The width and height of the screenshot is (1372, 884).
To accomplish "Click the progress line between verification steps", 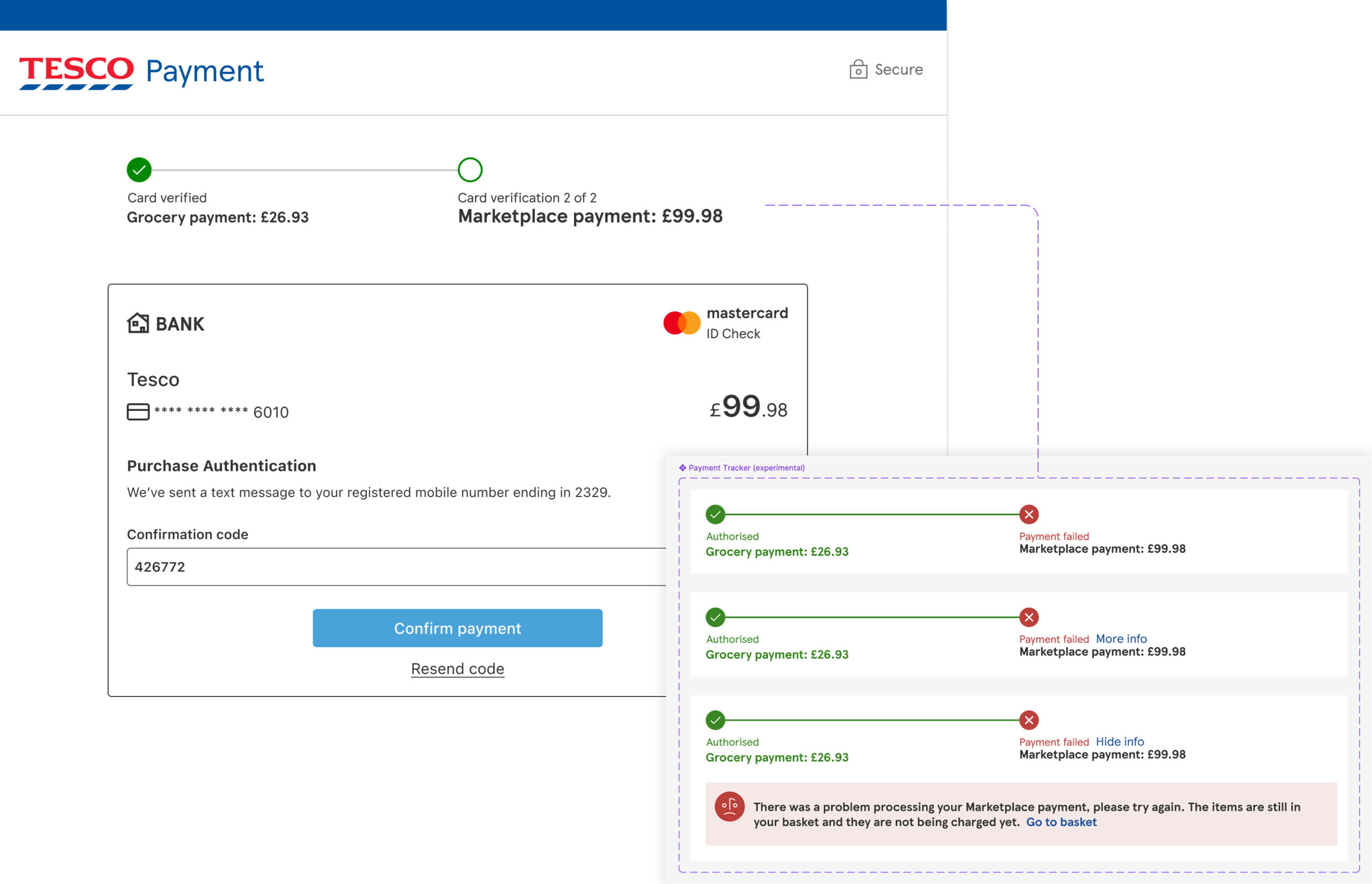I will coord(304,170).
